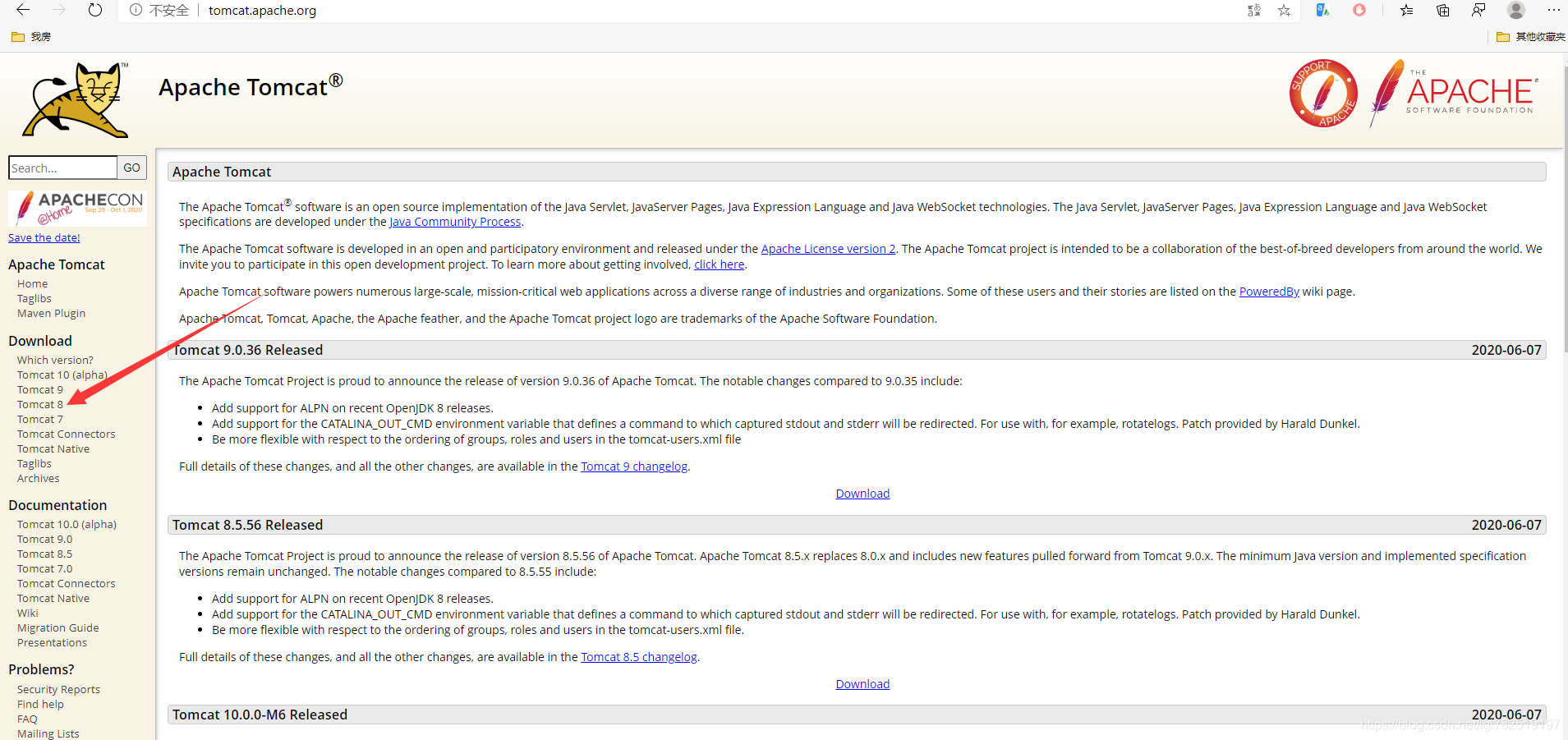Open the Tomcat 9 download page

pos(40,390)
